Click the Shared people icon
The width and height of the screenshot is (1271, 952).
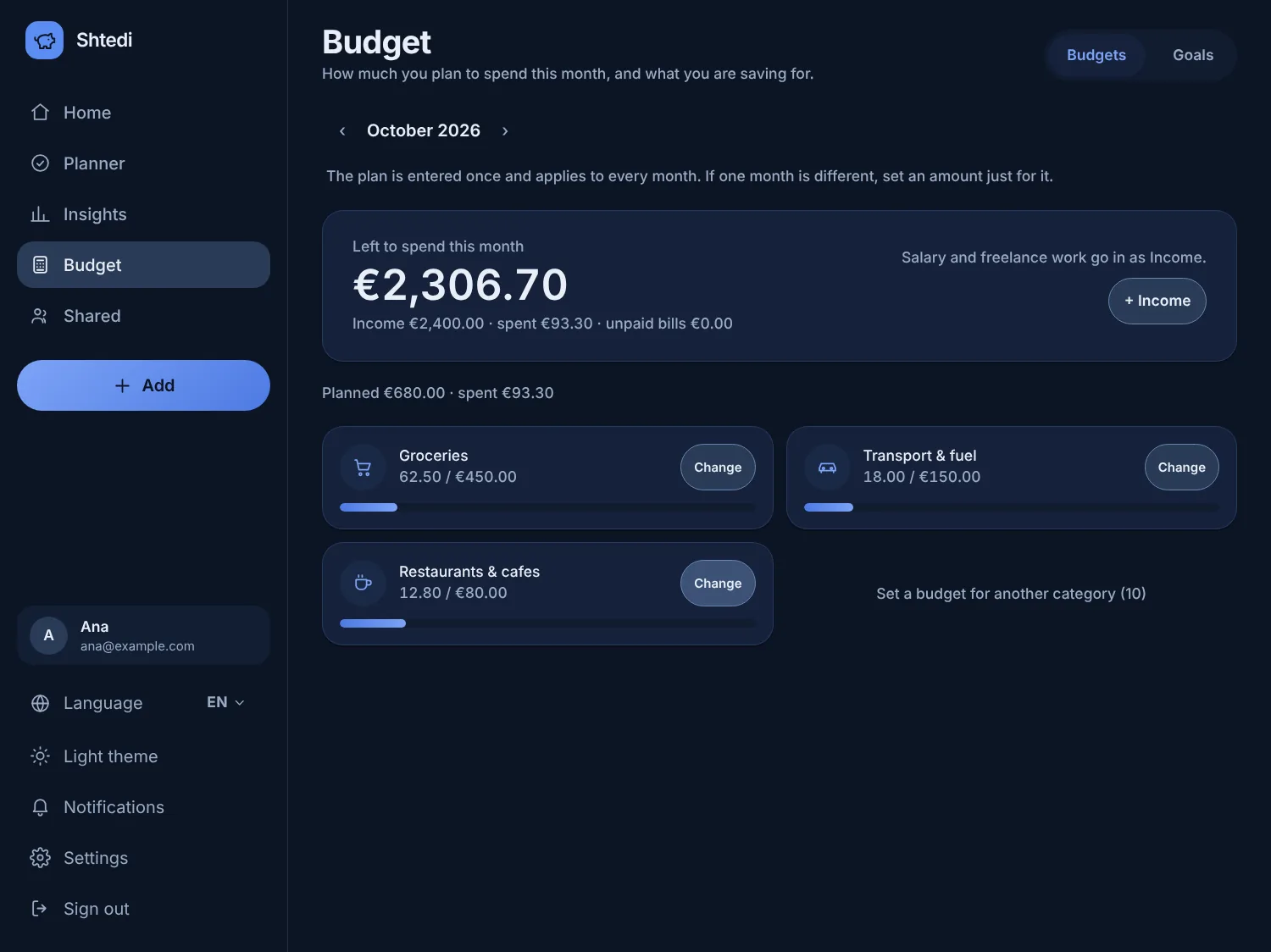coord(40,316)
